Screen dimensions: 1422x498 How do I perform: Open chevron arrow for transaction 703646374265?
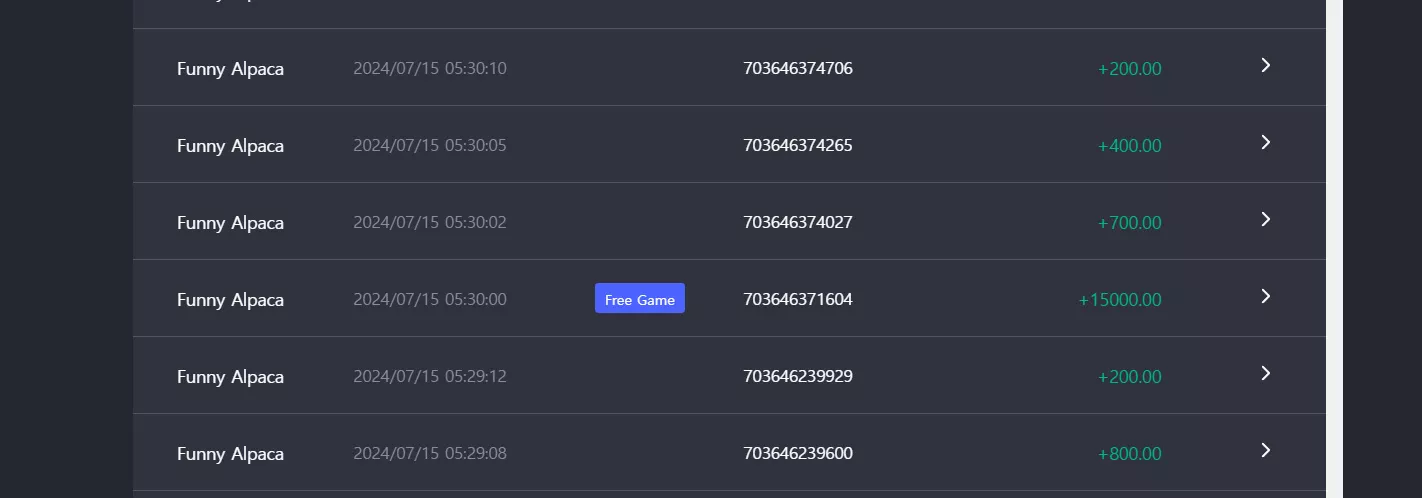[1265, 142]
